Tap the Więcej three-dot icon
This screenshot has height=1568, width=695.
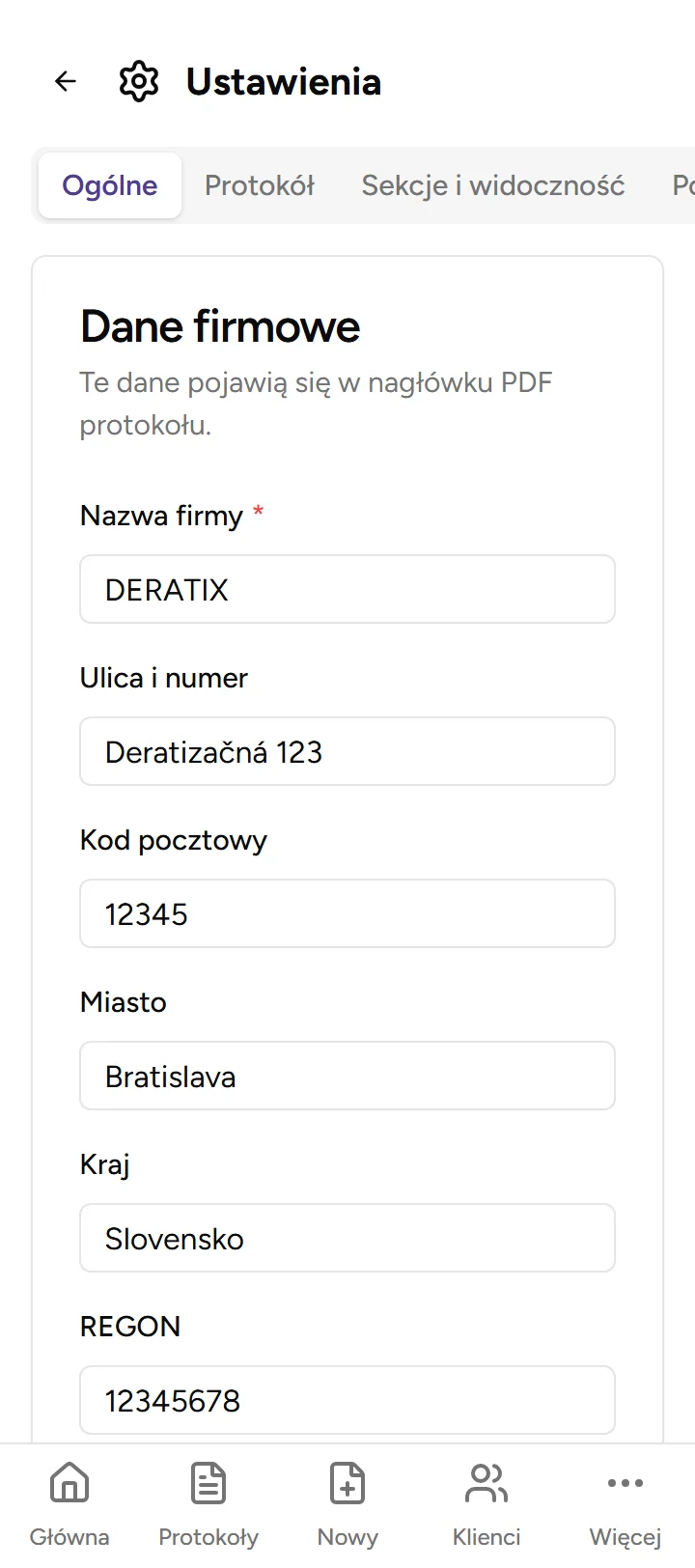(625, 1483)
